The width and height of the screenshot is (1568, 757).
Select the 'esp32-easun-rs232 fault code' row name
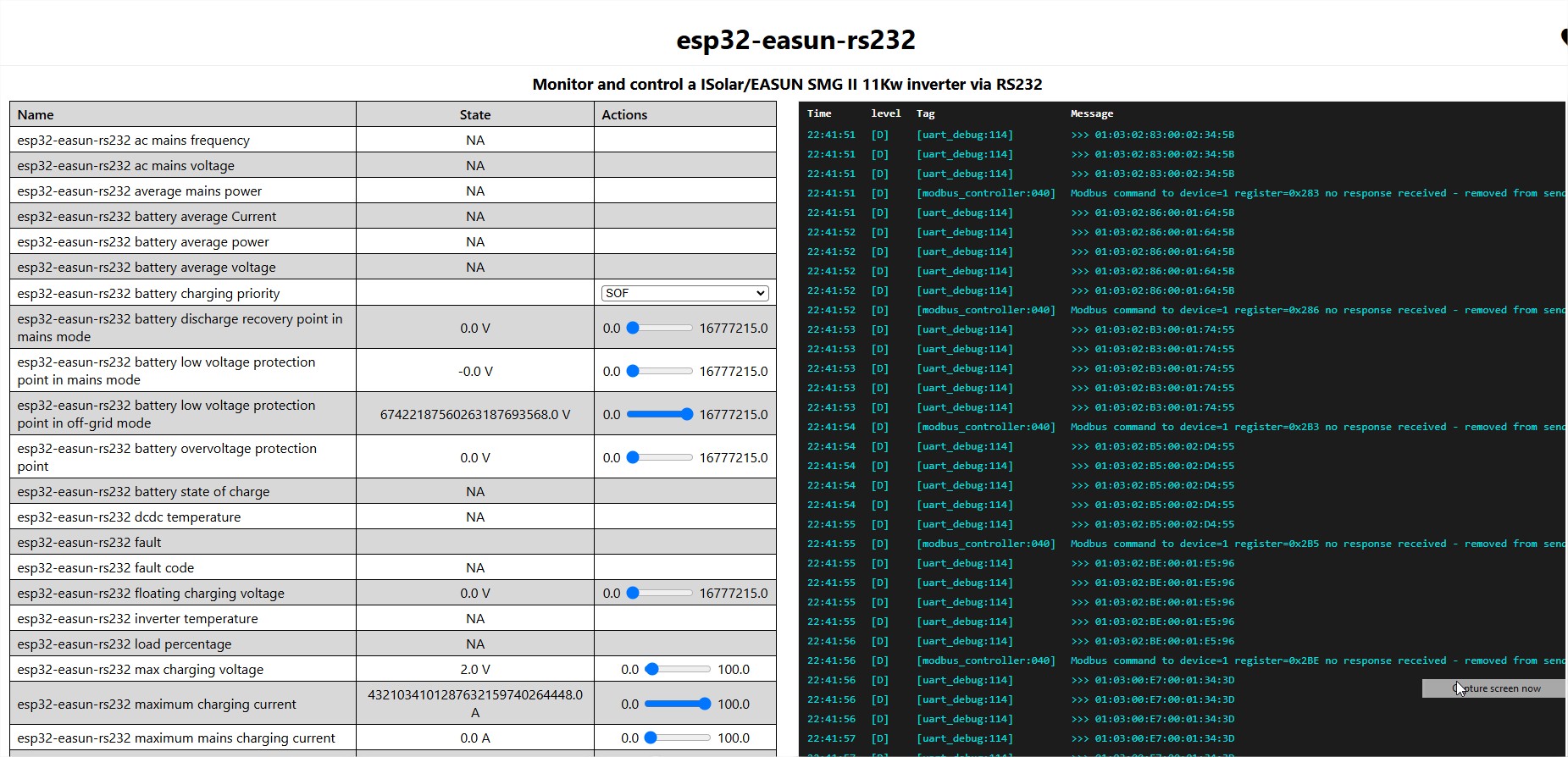[106, 567]
